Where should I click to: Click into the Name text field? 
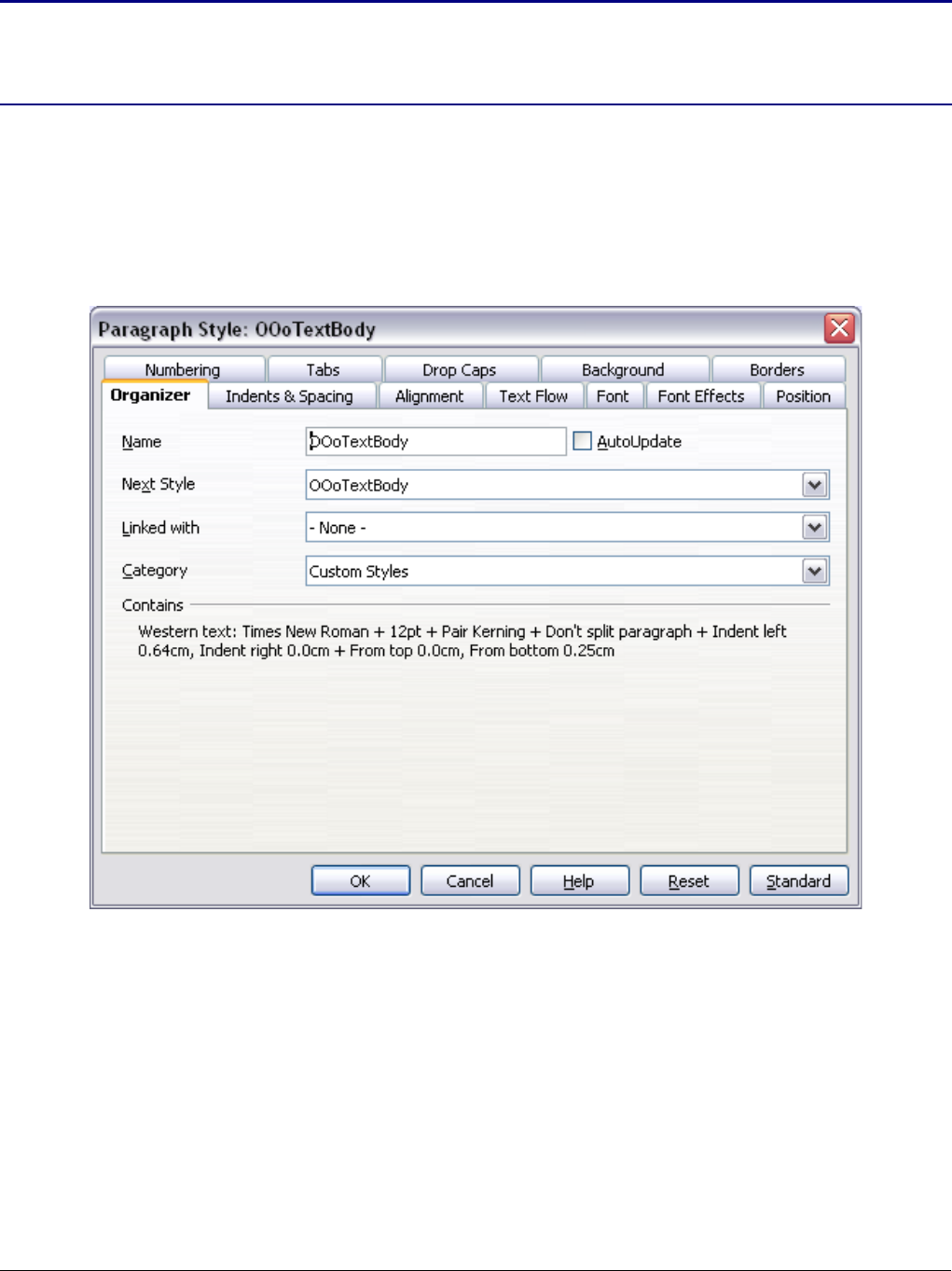point(435,441)
